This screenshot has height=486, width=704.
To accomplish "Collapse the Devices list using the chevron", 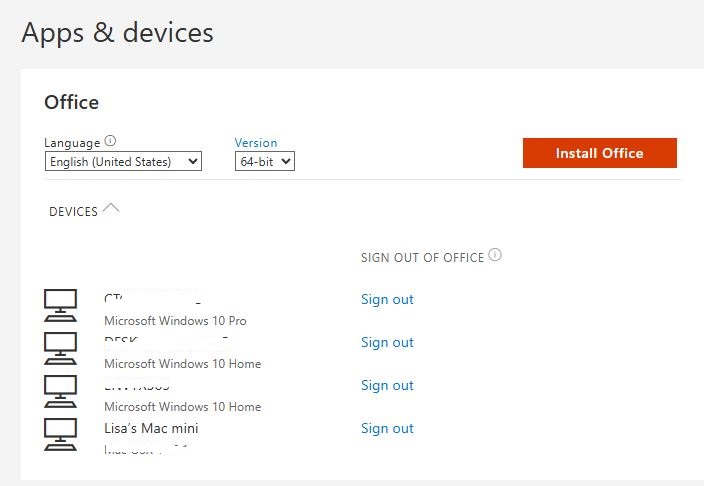I will (x=111, y=209).
